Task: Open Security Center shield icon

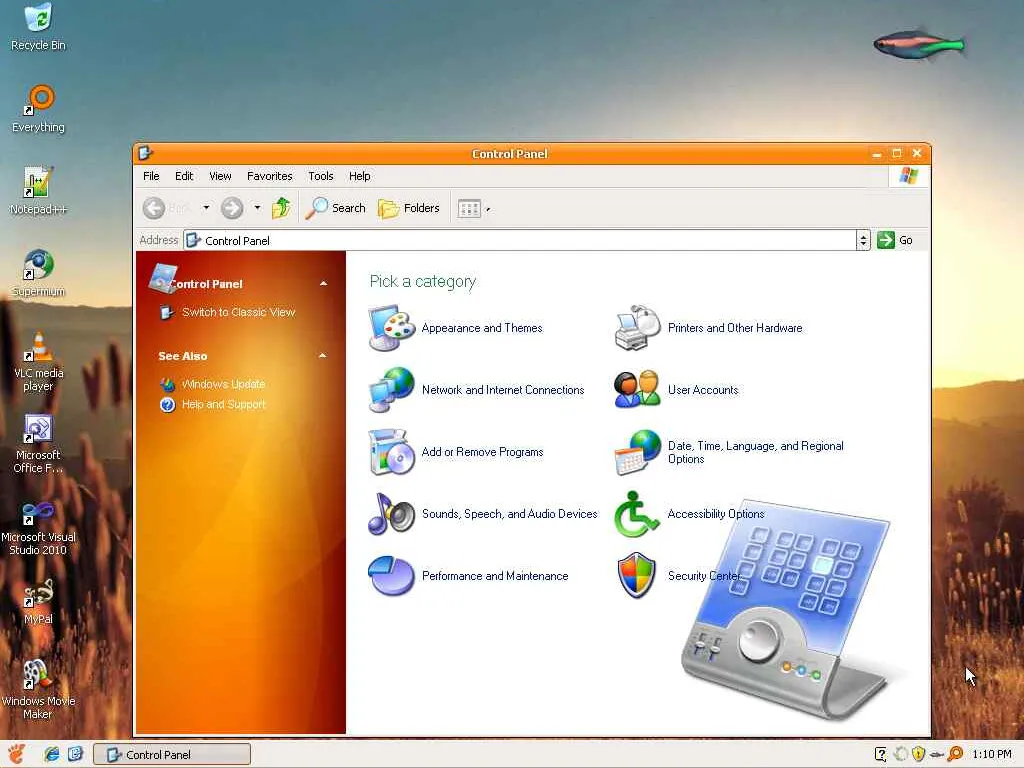Action: click(637, 575)
